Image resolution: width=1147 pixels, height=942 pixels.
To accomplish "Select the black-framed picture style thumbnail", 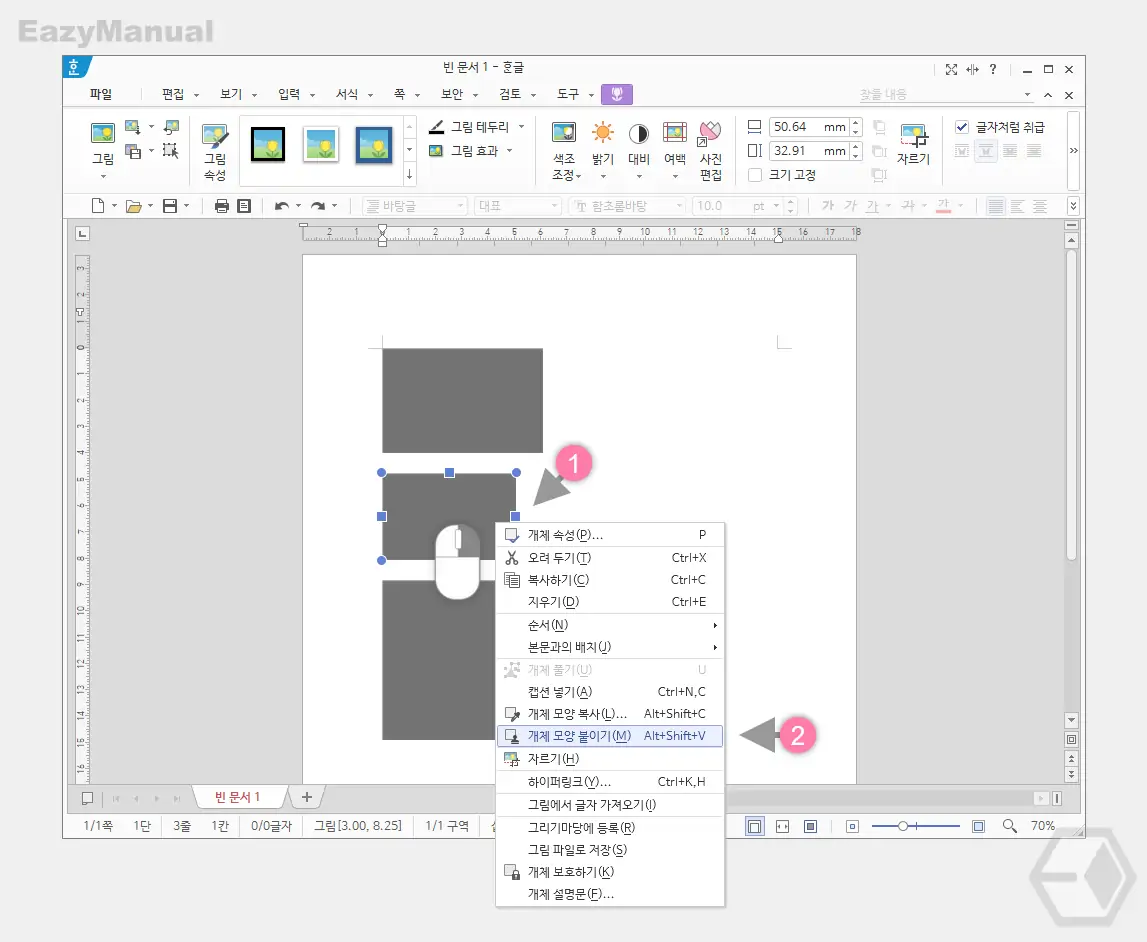I will tap(268, 144).
